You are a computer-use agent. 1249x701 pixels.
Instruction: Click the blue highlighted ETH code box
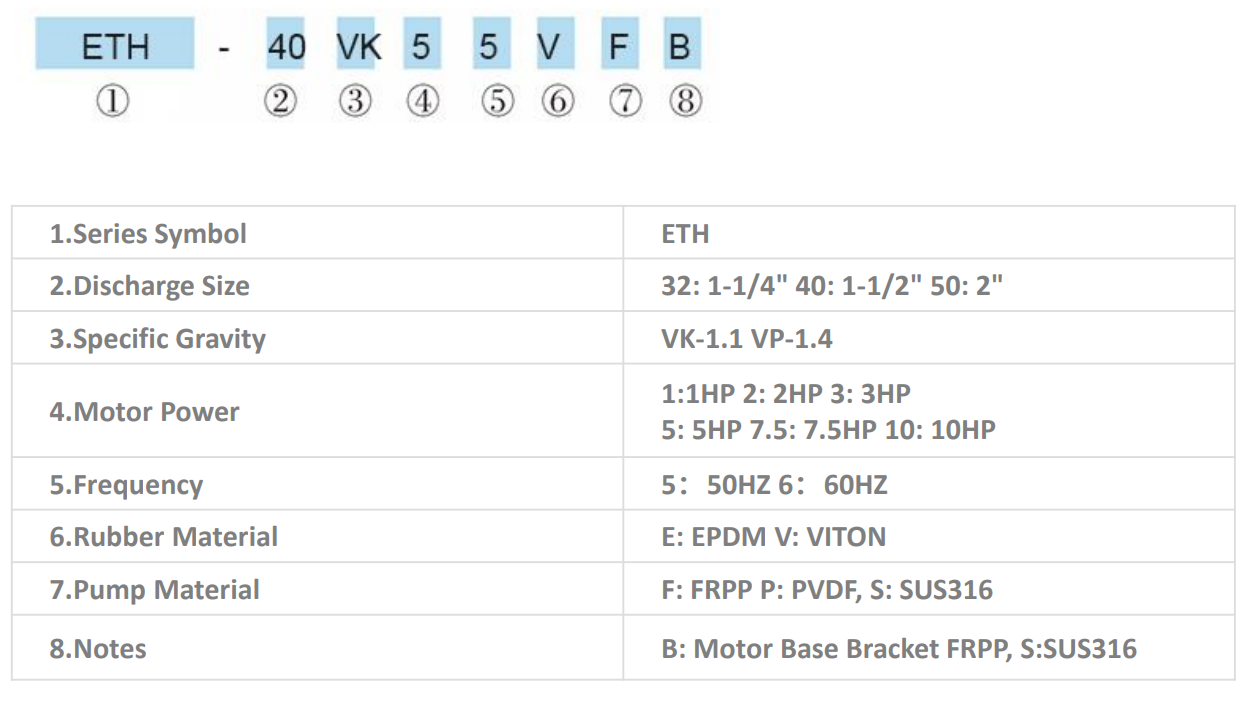[x=115, y=47]
